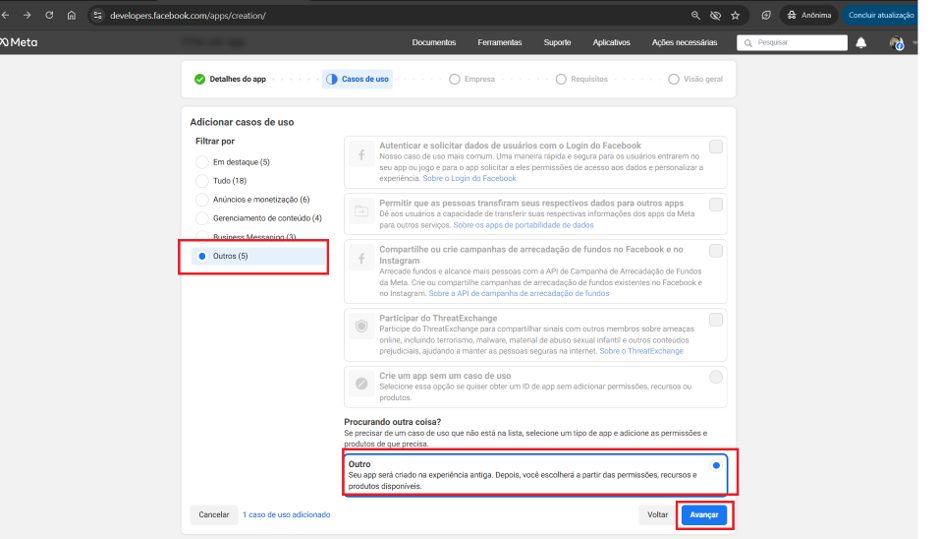Click the Filtrar por label
Image resolution: width=939 pixels, height=539 pixels.
(215, 141)
